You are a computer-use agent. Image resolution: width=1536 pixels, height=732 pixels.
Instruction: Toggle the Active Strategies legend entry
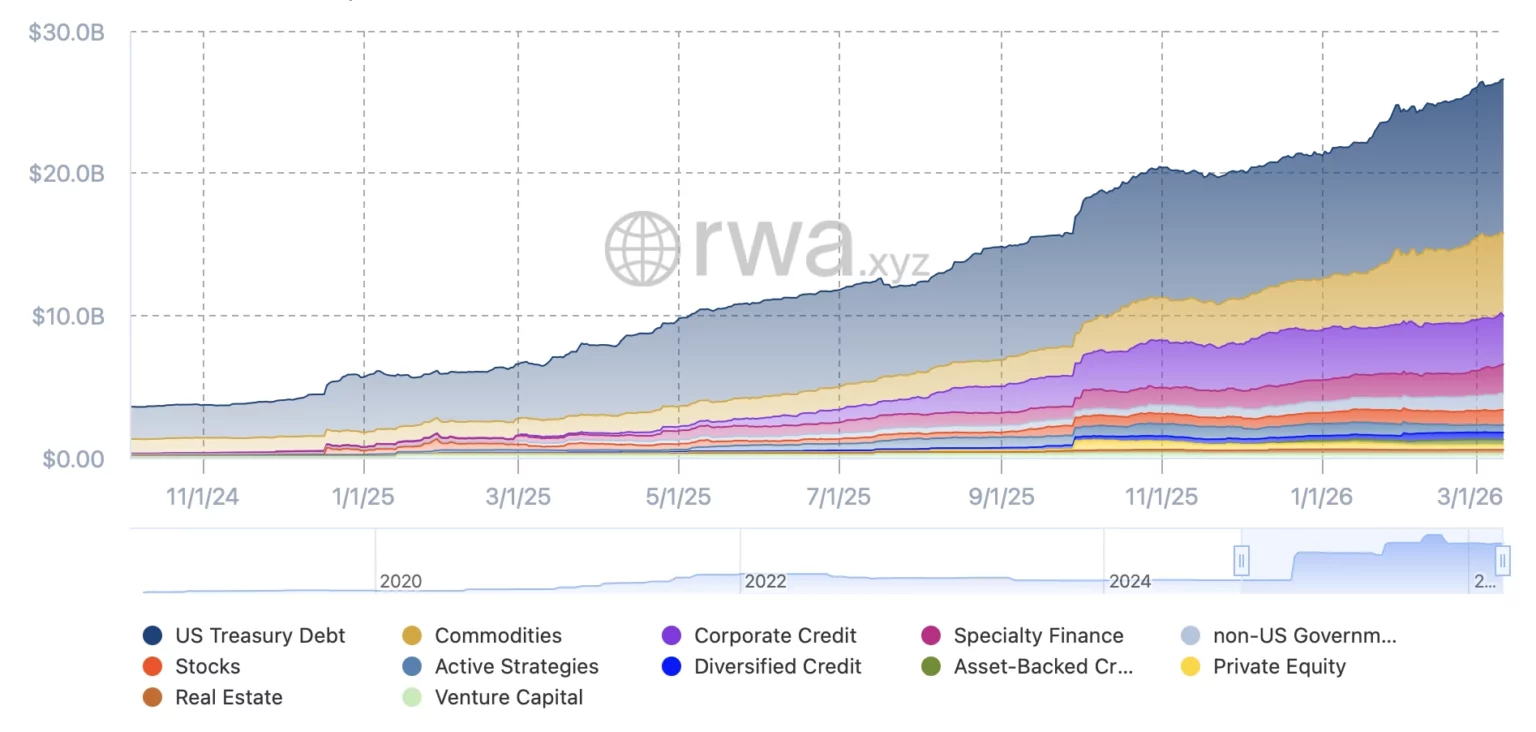point(500,667)
